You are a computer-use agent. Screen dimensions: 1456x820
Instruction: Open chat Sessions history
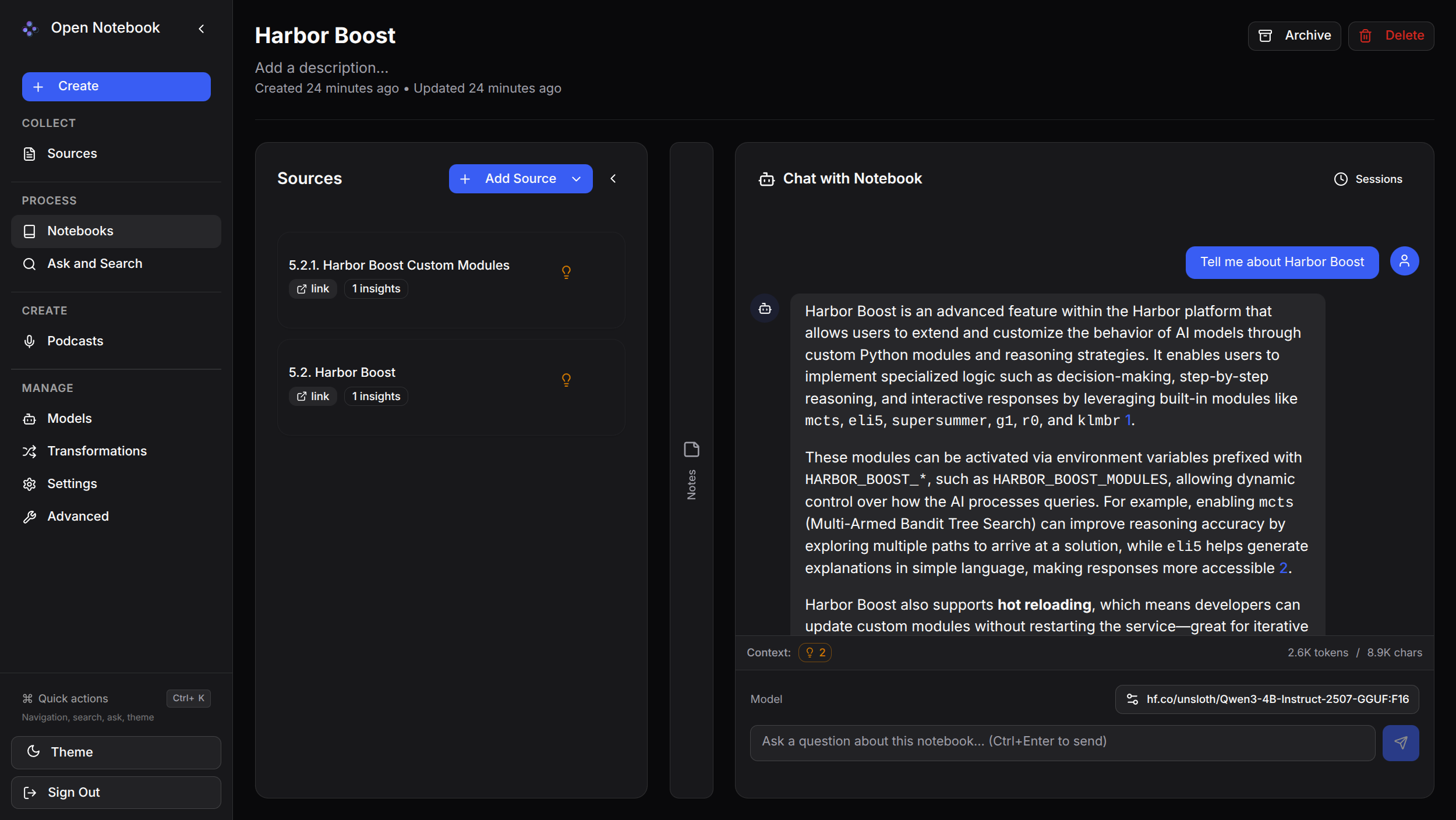point(1368,179)
